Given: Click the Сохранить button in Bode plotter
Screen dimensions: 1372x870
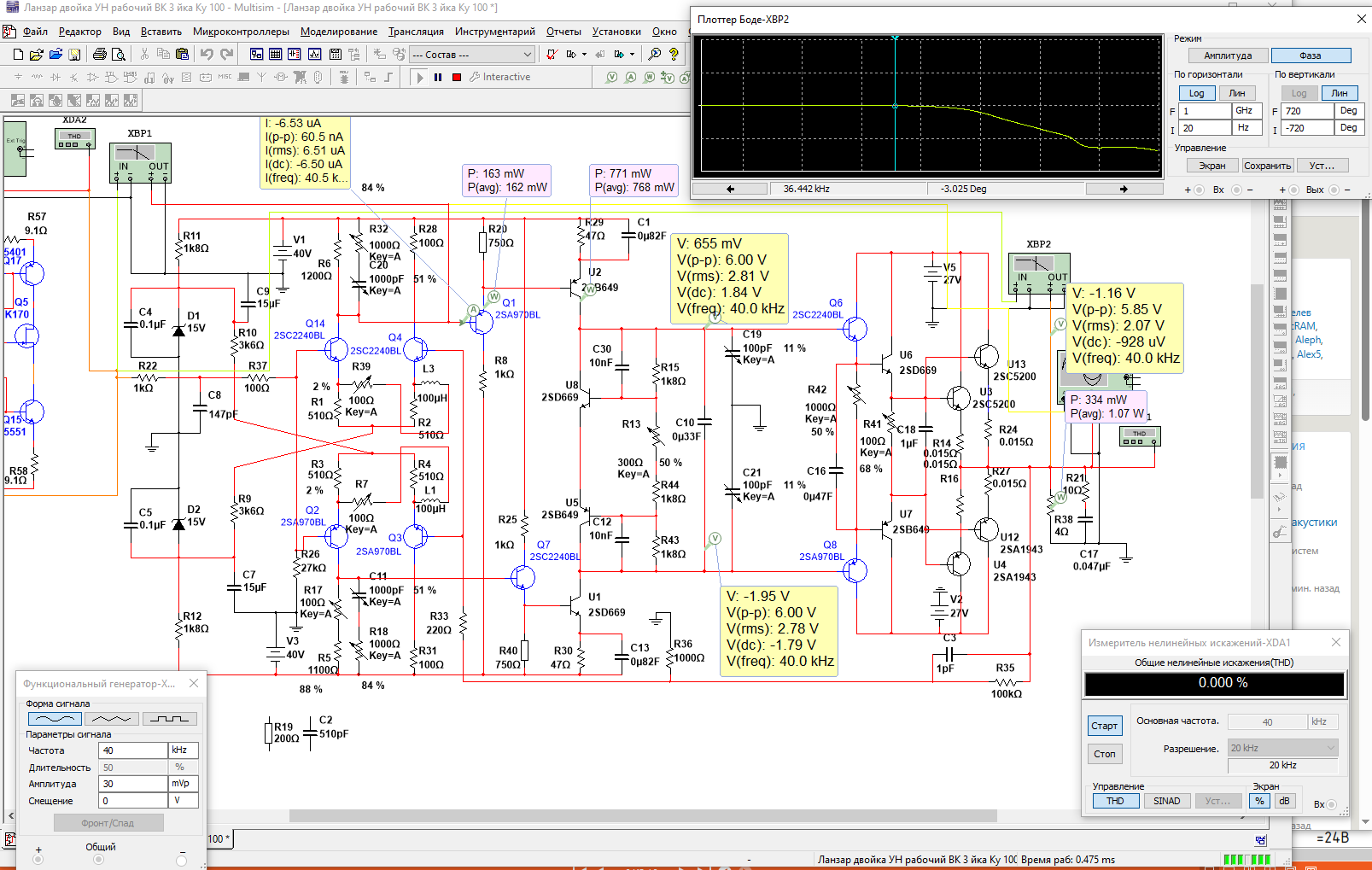Looking at the screenshot, I should (x=1267, y=166).
